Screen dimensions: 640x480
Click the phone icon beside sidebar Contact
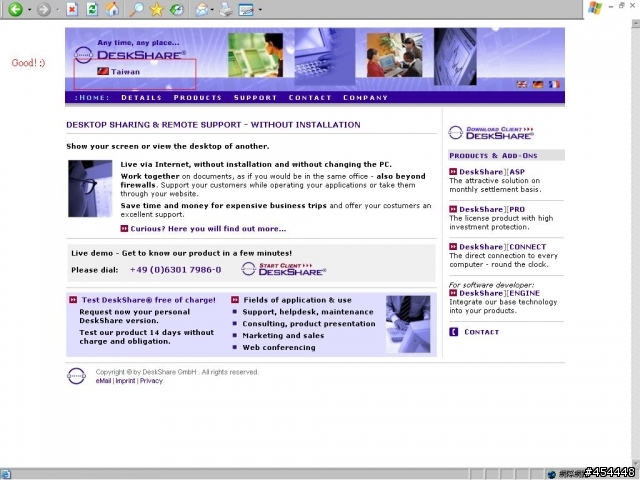click(x=453, y=332)
